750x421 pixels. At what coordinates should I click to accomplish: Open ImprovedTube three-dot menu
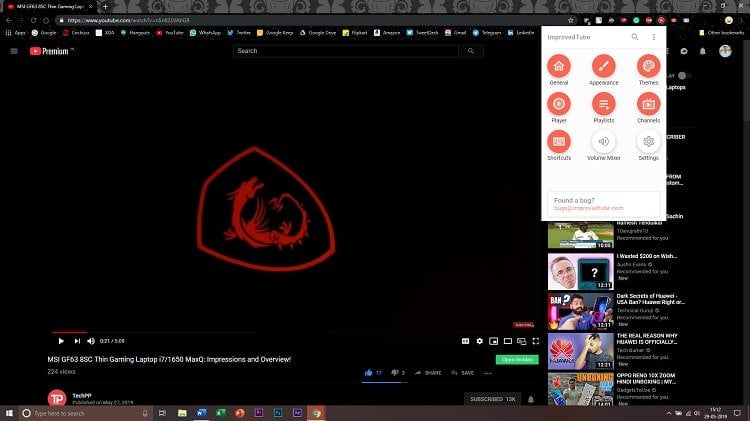pyautogui.click(x=654, y=37)
